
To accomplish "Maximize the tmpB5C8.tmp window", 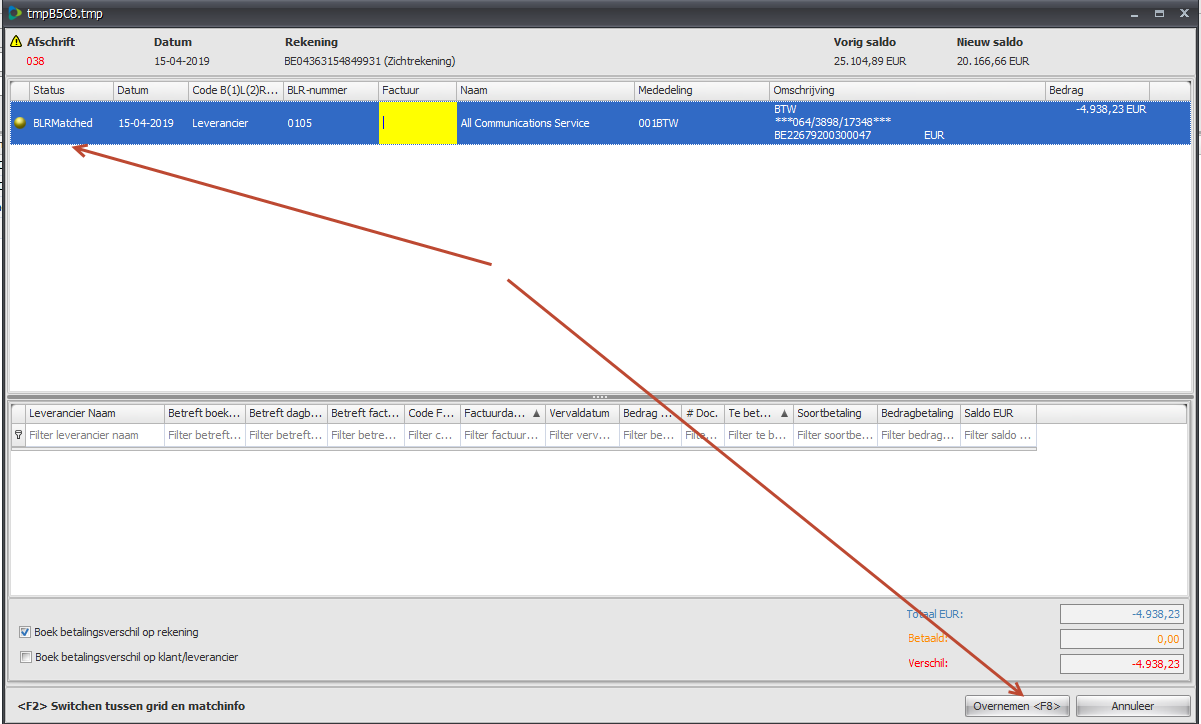I will pyautogui.click(x=1159, y=13).
